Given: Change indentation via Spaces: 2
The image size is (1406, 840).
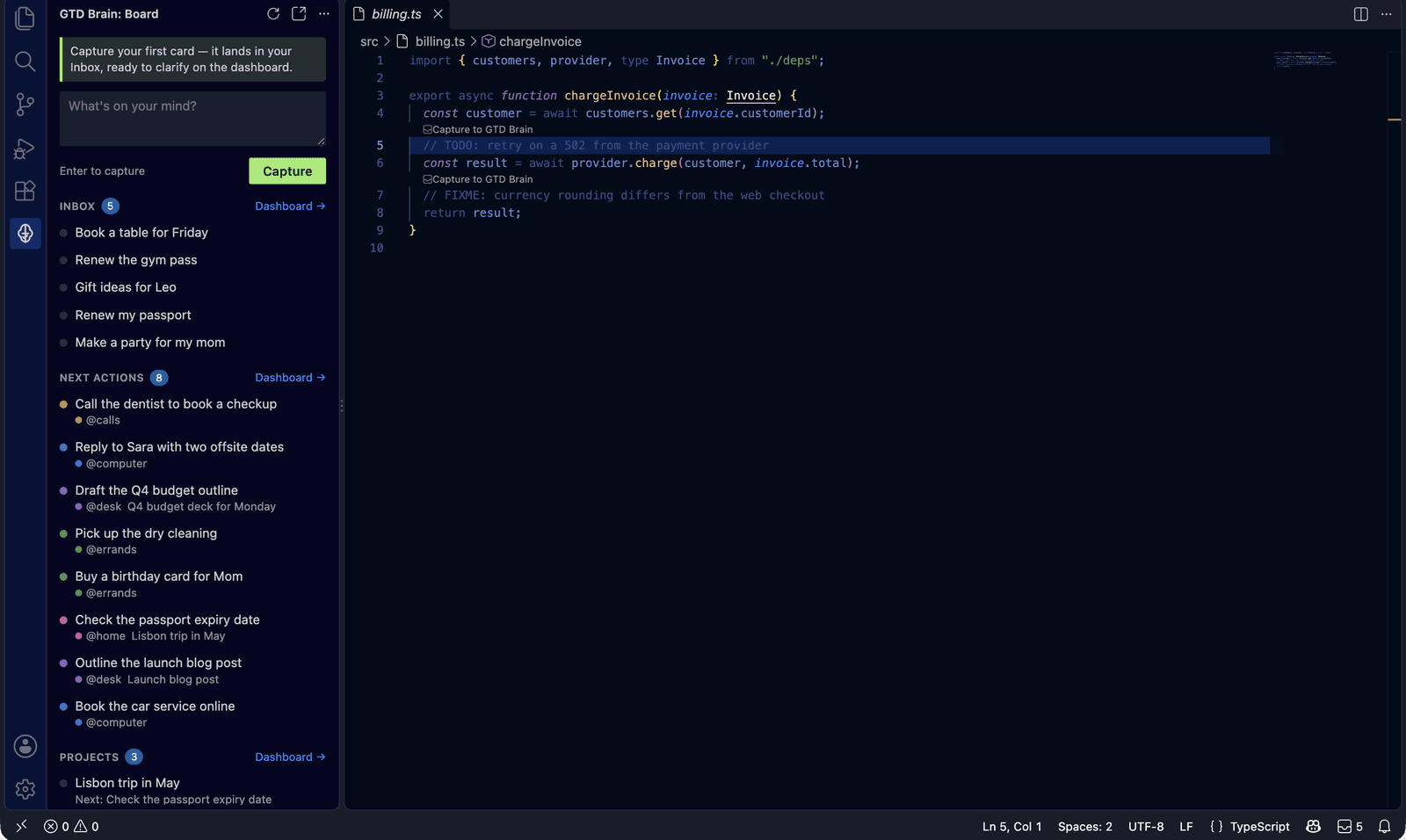Looking at the screenshot, I should 1084,826.
